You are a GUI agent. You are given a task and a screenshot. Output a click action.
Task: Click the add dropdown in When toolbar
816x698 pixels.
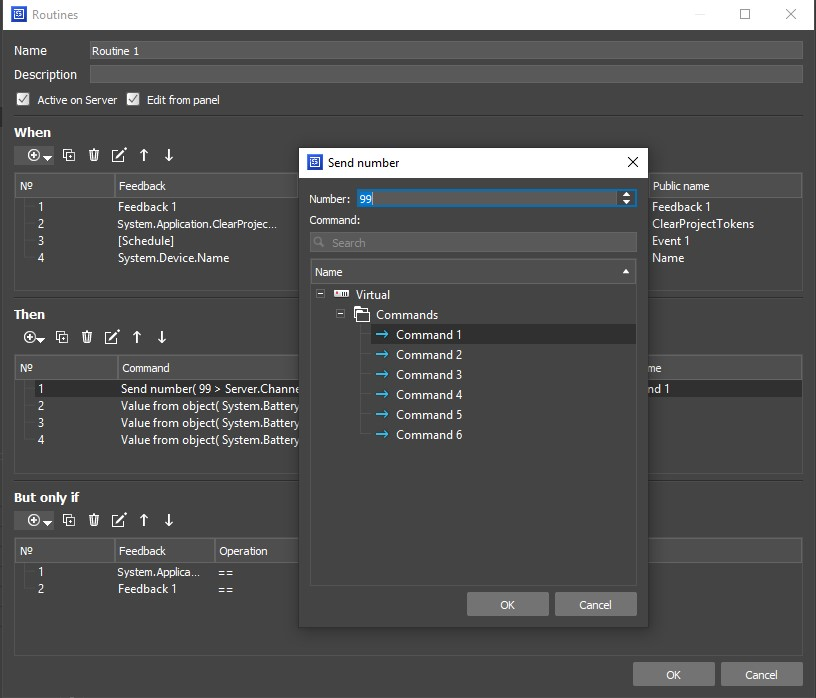39,155
